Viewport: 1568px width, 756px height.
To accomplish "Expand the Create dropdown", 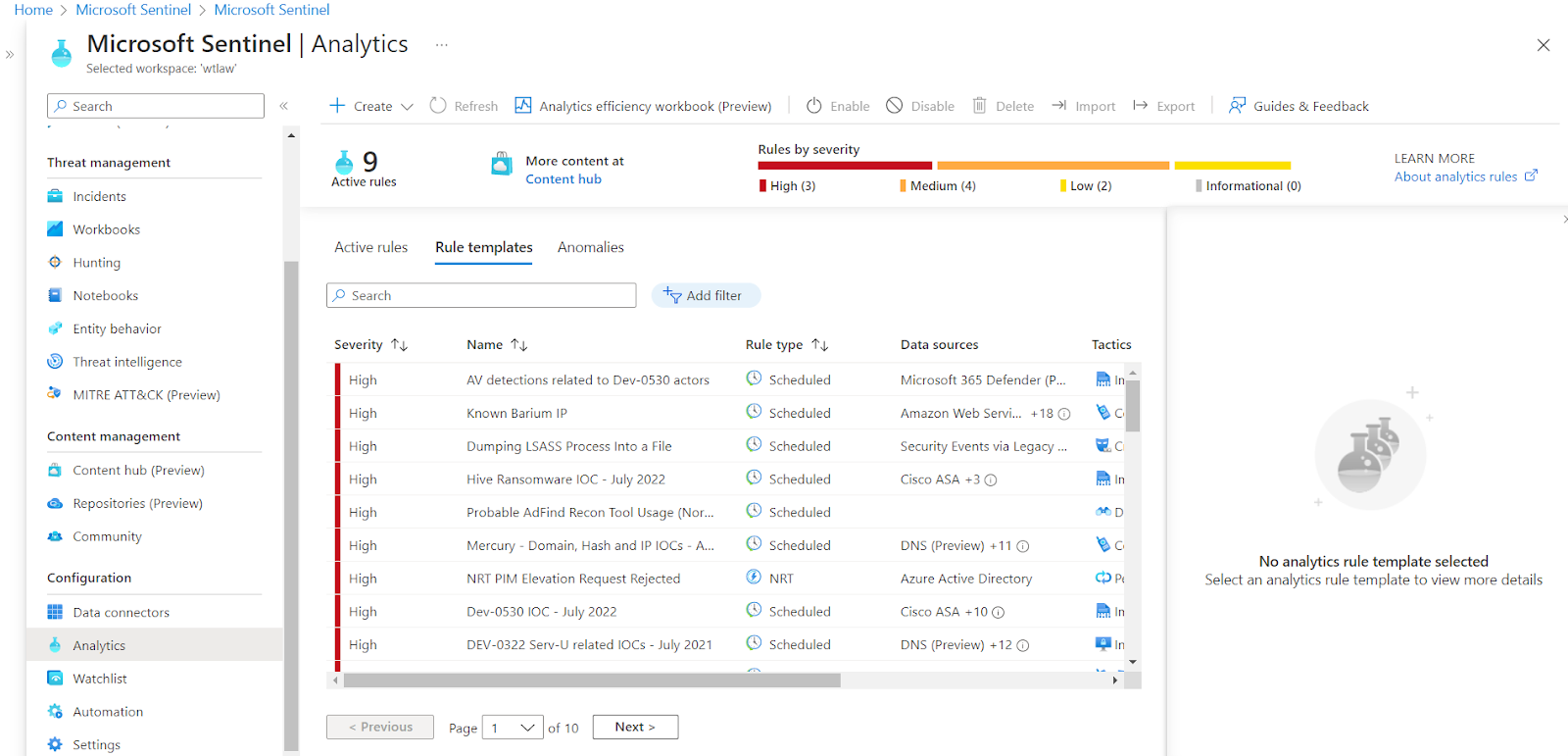I will 371,106.
